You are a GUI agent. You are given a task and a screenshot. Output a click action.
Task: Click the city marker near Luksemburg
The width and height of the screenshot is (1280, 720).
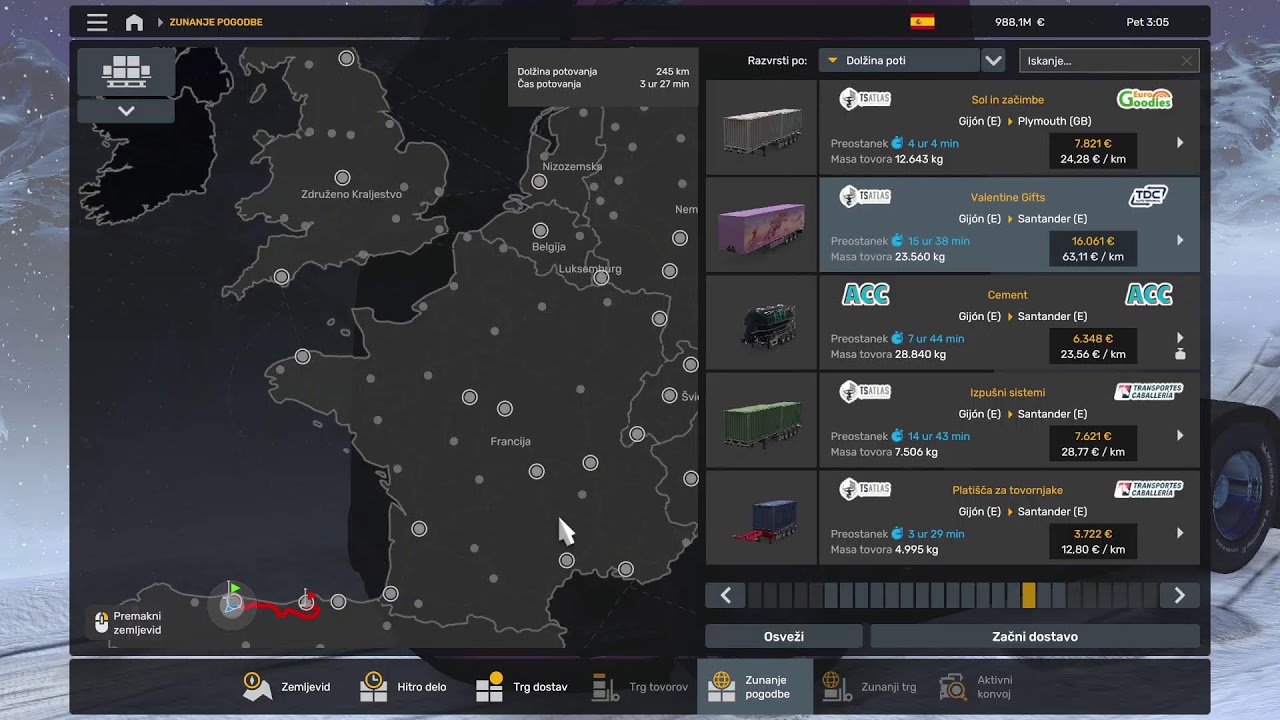point(601,278)
